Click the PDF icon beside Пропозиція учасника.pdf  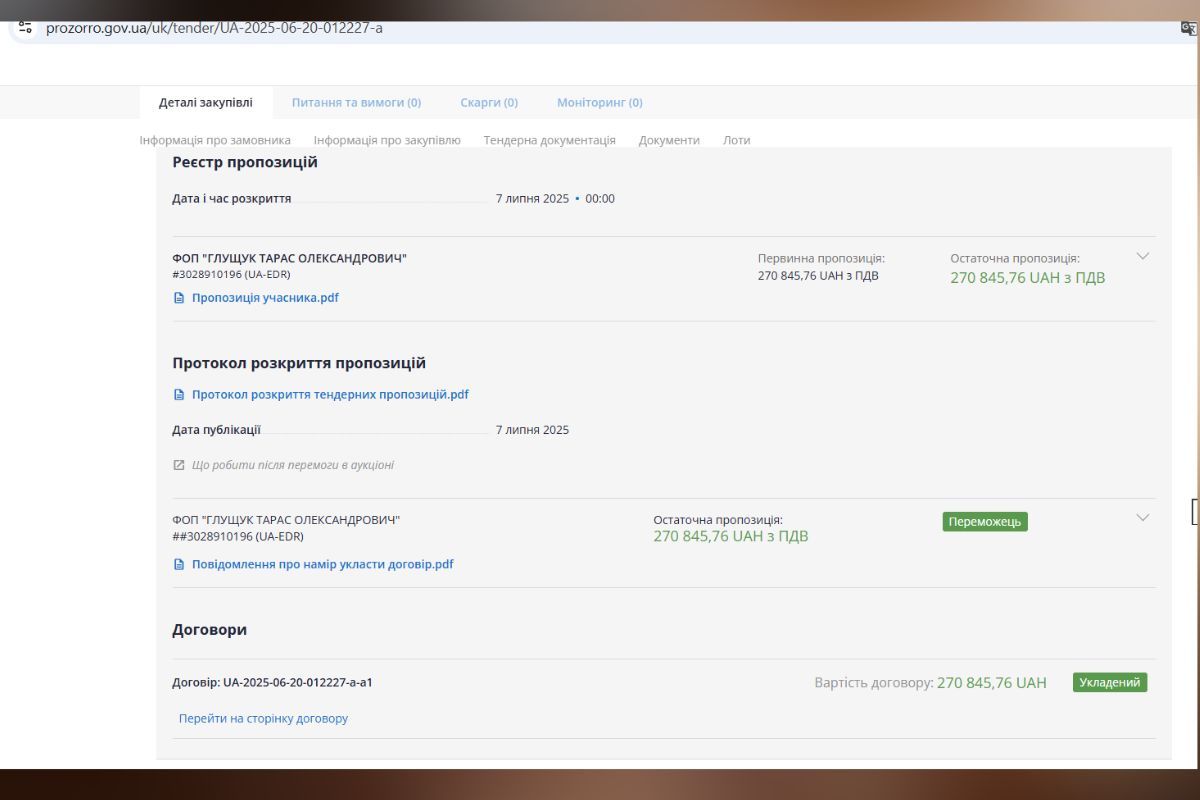179,298
